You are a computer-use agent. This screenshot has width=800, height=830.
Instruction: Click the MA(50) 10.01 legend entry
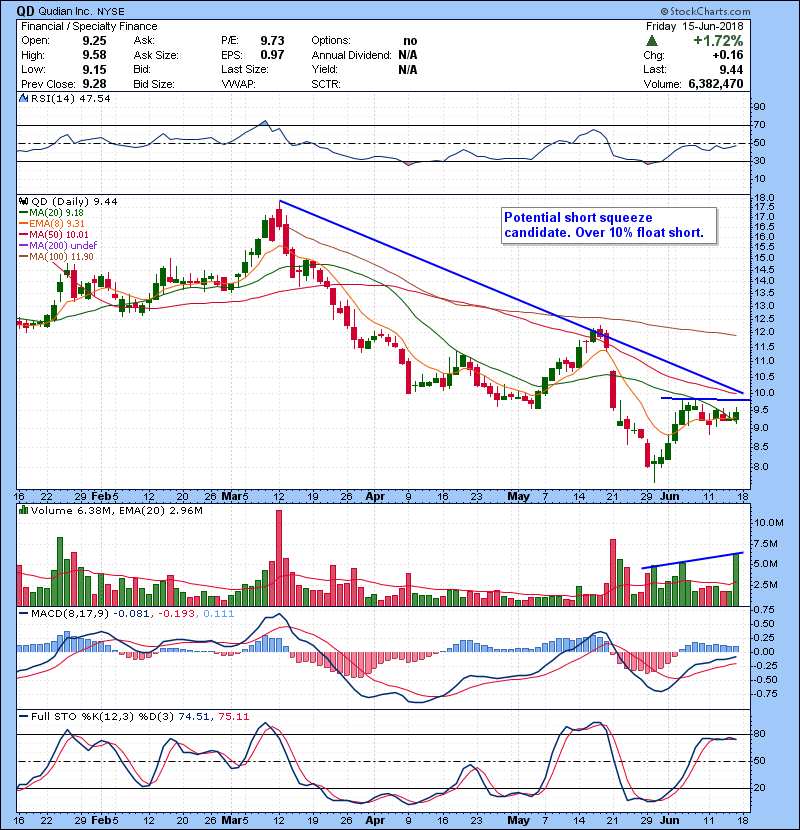click(x=58, y=235)
